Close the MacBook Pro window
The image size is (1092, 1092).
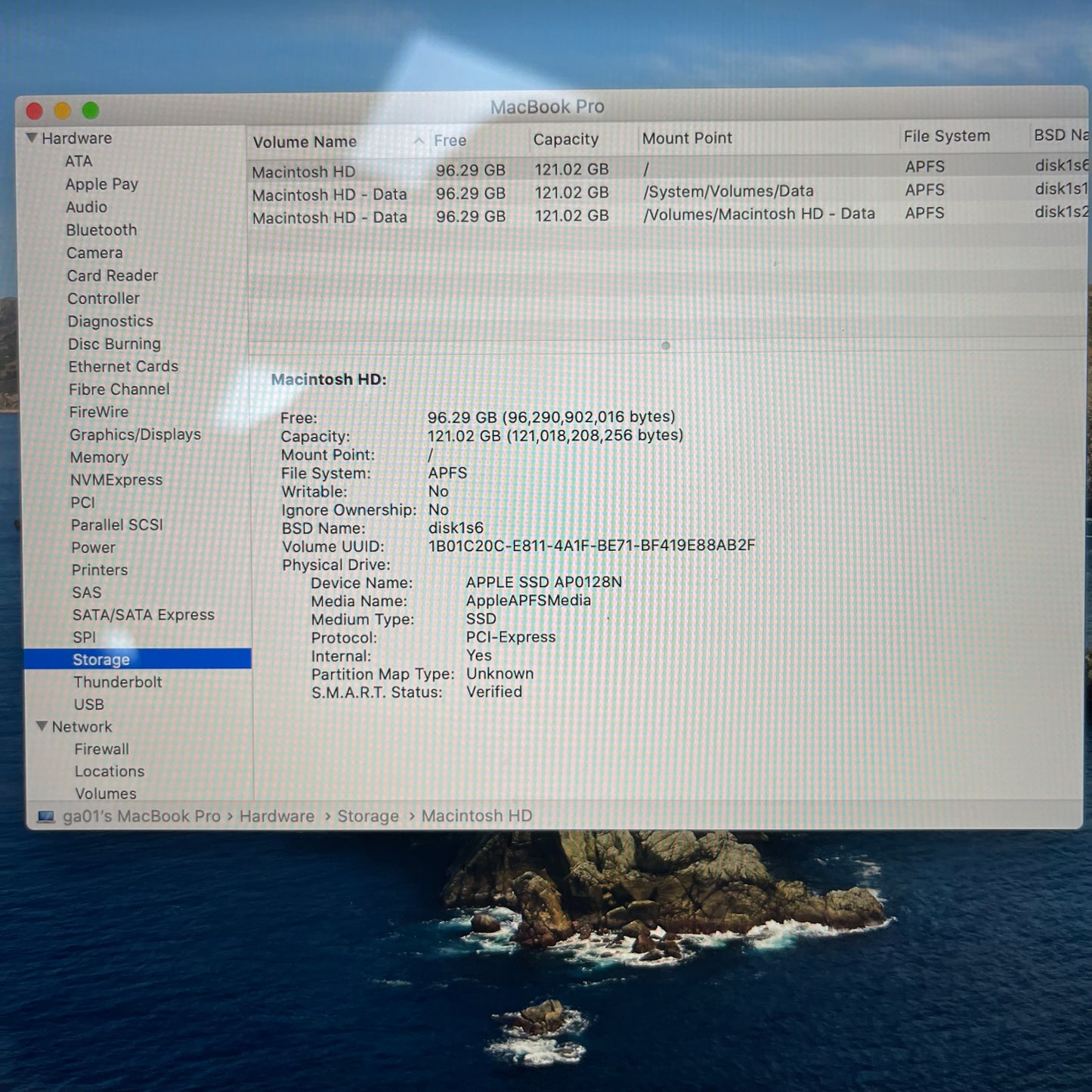point(34,111)
